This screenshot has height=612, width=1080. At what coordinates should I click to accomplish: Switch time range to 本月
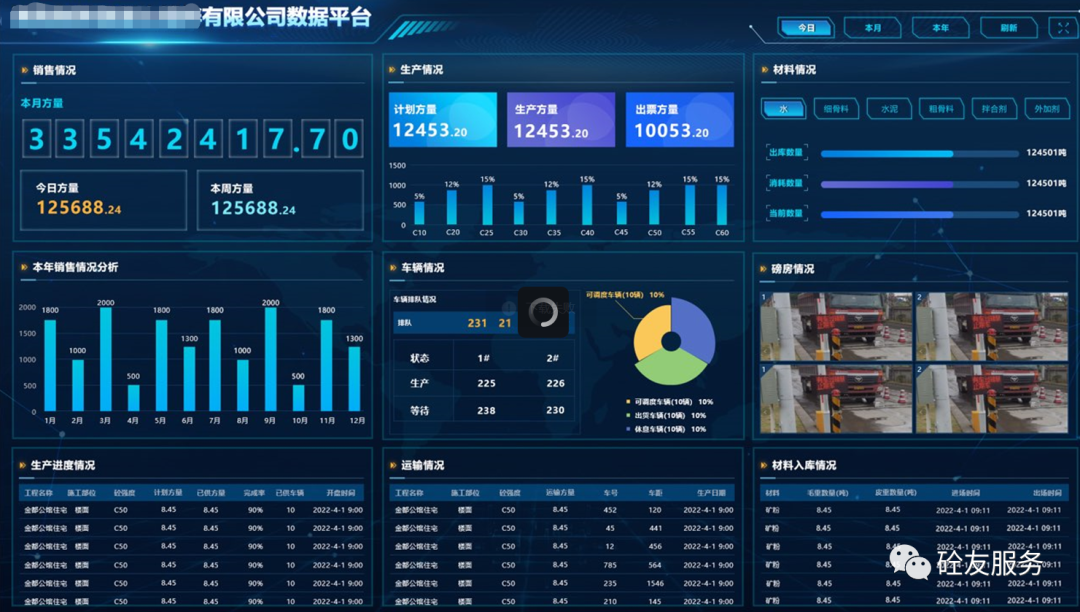[872, 28]
